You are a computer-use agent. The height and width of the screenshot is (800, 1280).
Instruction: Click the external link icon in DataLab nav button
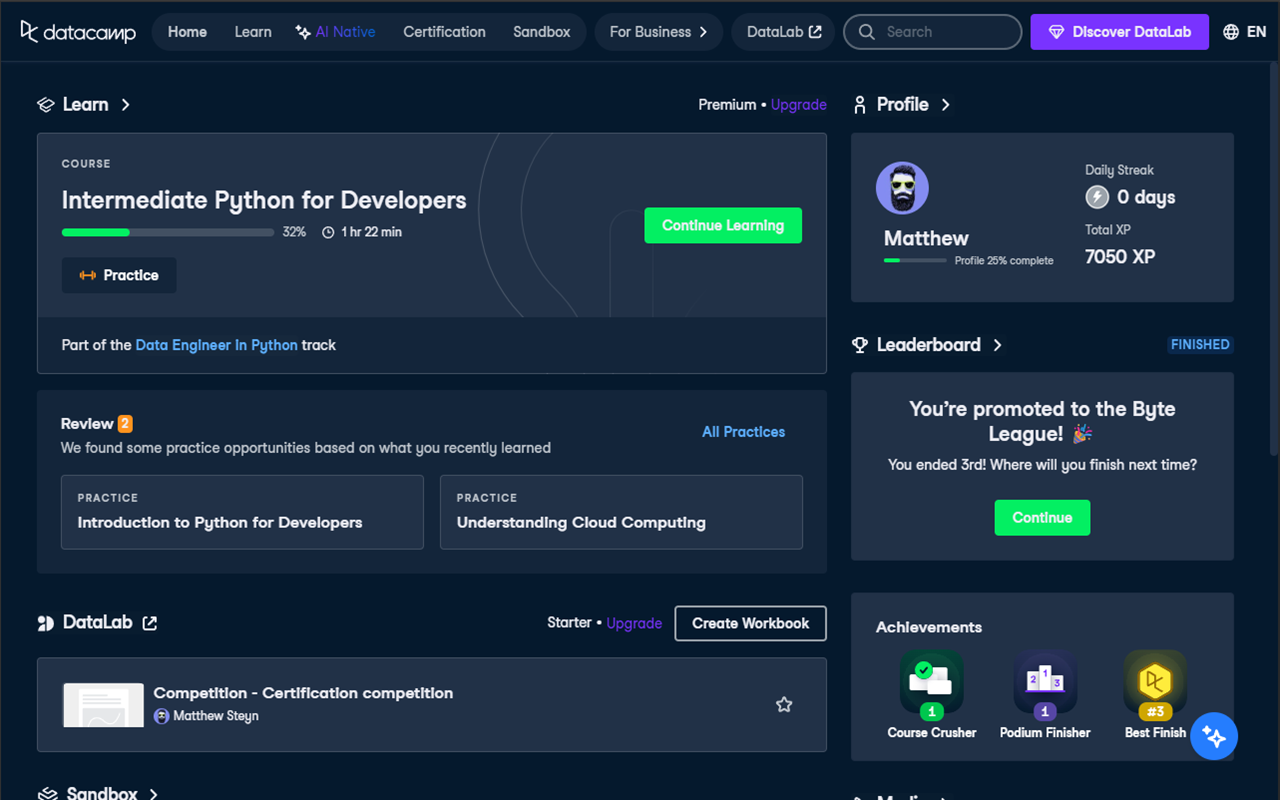pos(815,32)
